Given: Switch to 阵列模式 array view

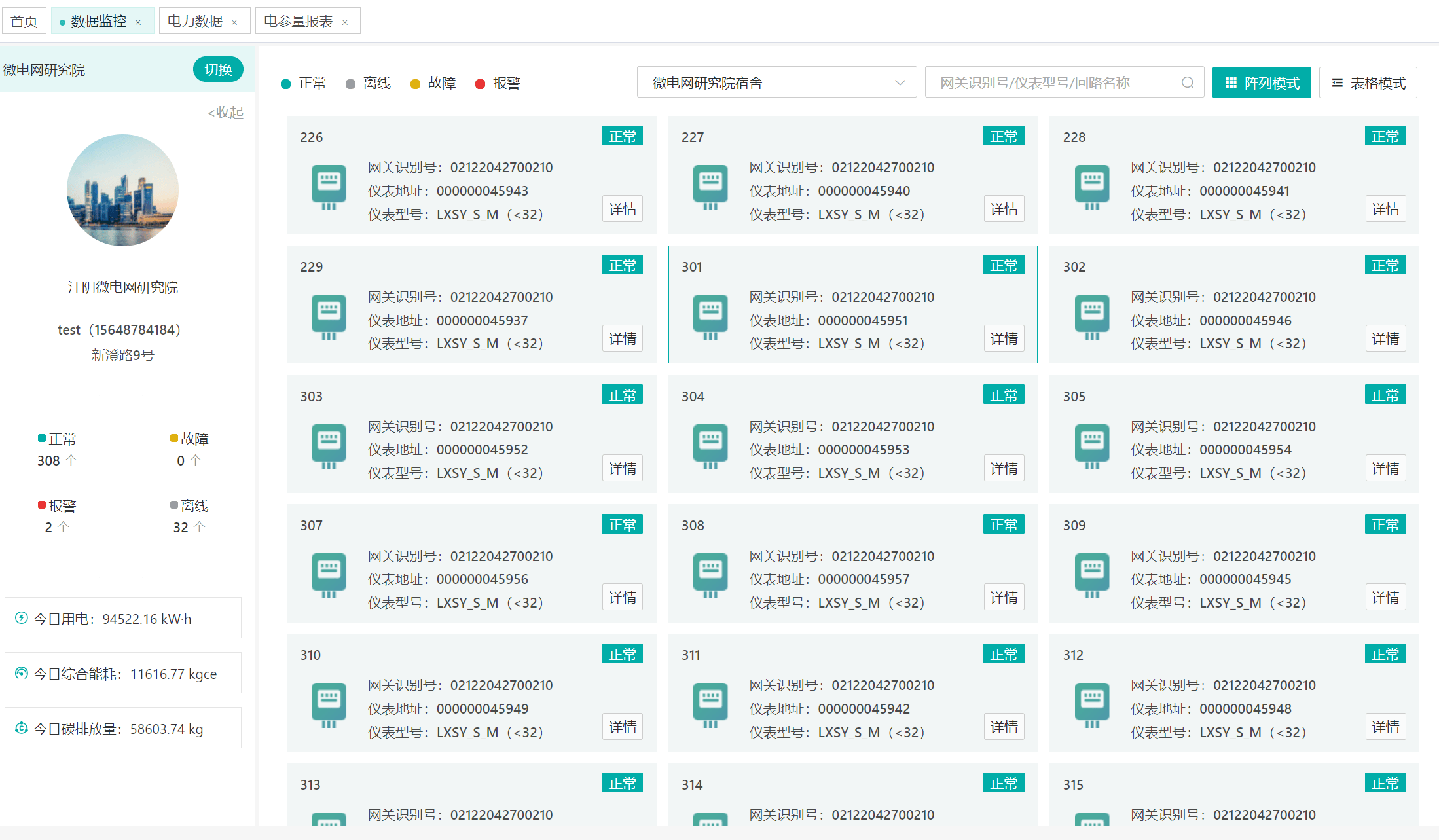Looking at the screenshot, I should 1261,83.
